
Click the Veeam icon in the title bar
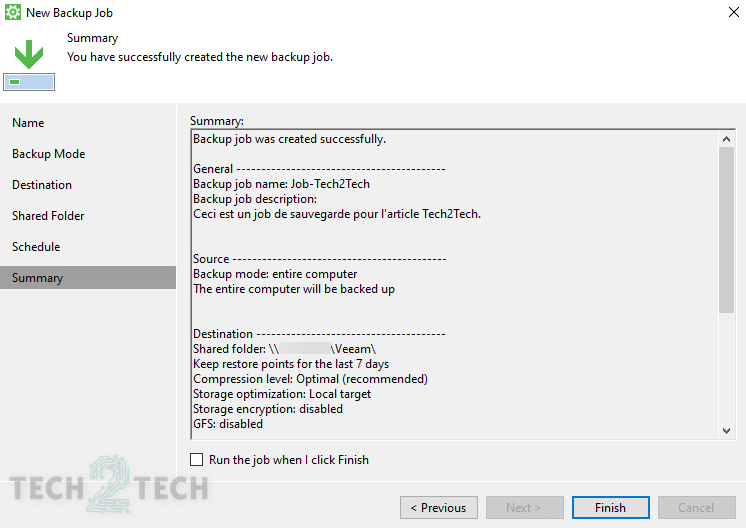13,12
